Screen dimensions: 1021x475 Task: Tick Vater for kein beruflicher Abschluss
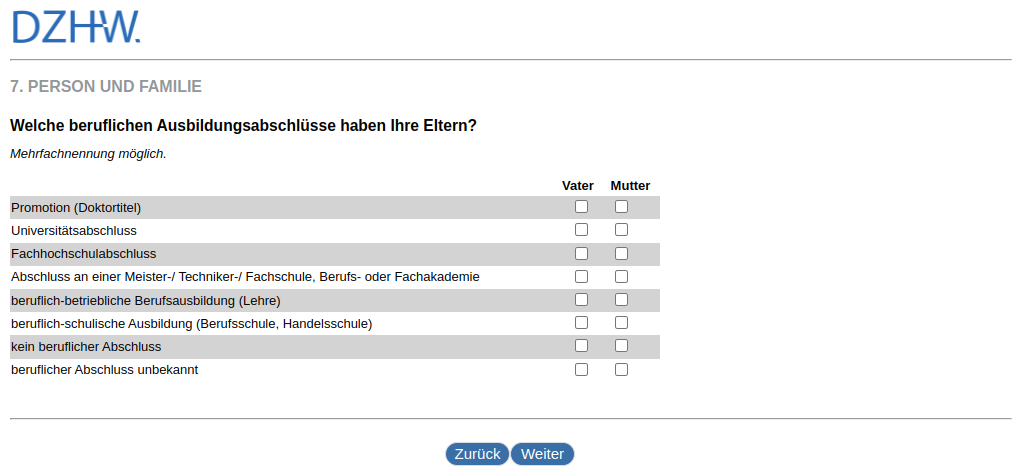tap(581, 346)
